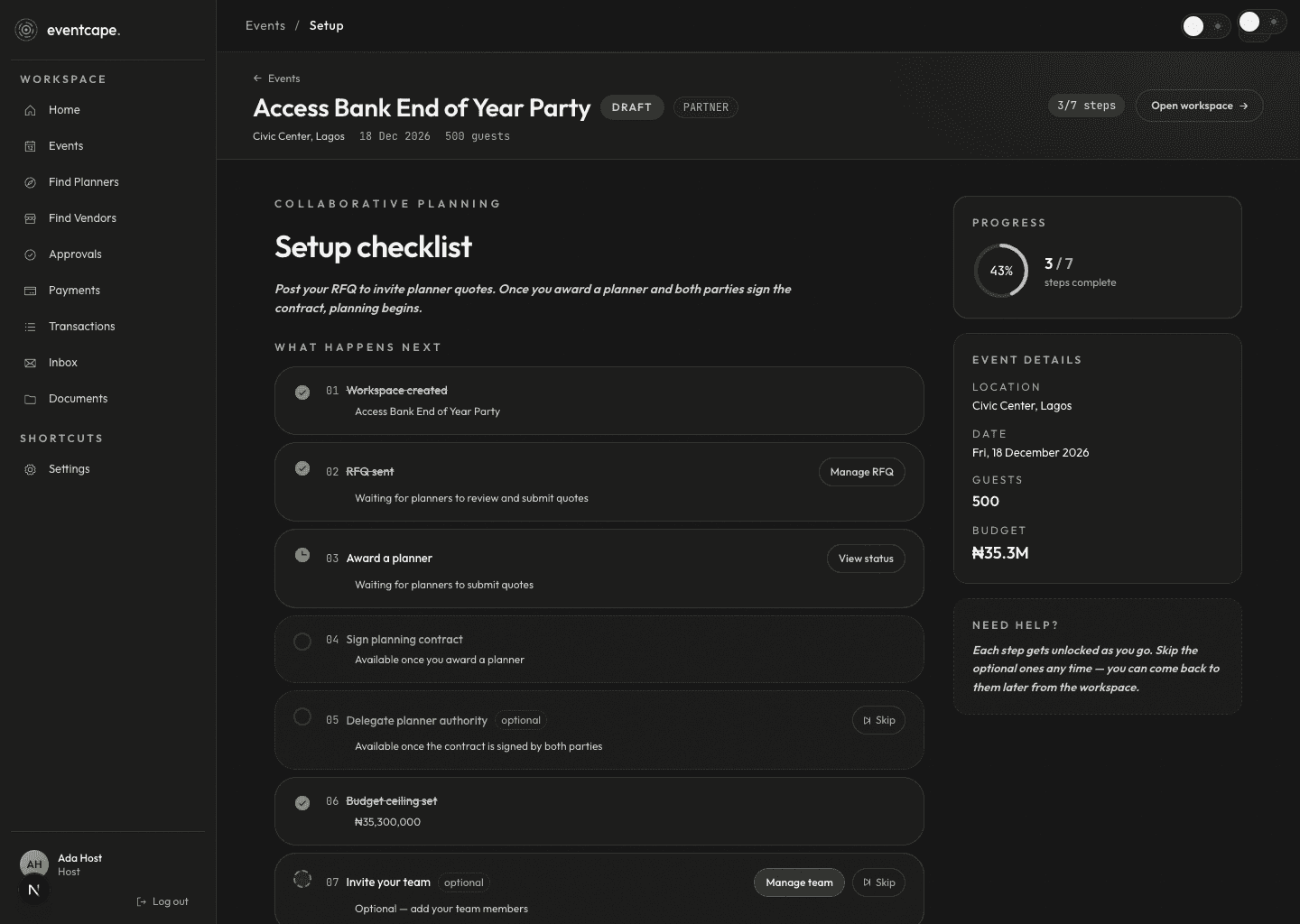Screen dimensions: 1300x924
Task: Skip the Invite your team step
Action: (878, 882)
